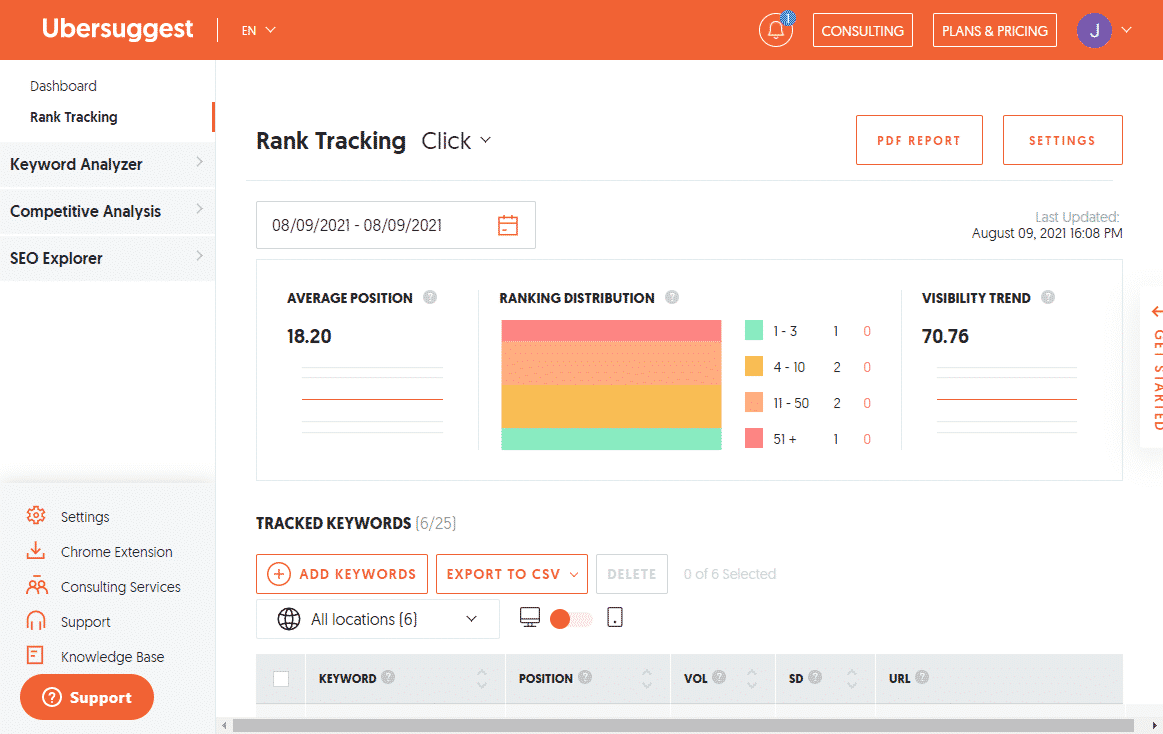The height and width of the screenshot is (734, 1163).
Task: Sort by Position column arrows
Action: pyautogui.click(x=647, y=678)
